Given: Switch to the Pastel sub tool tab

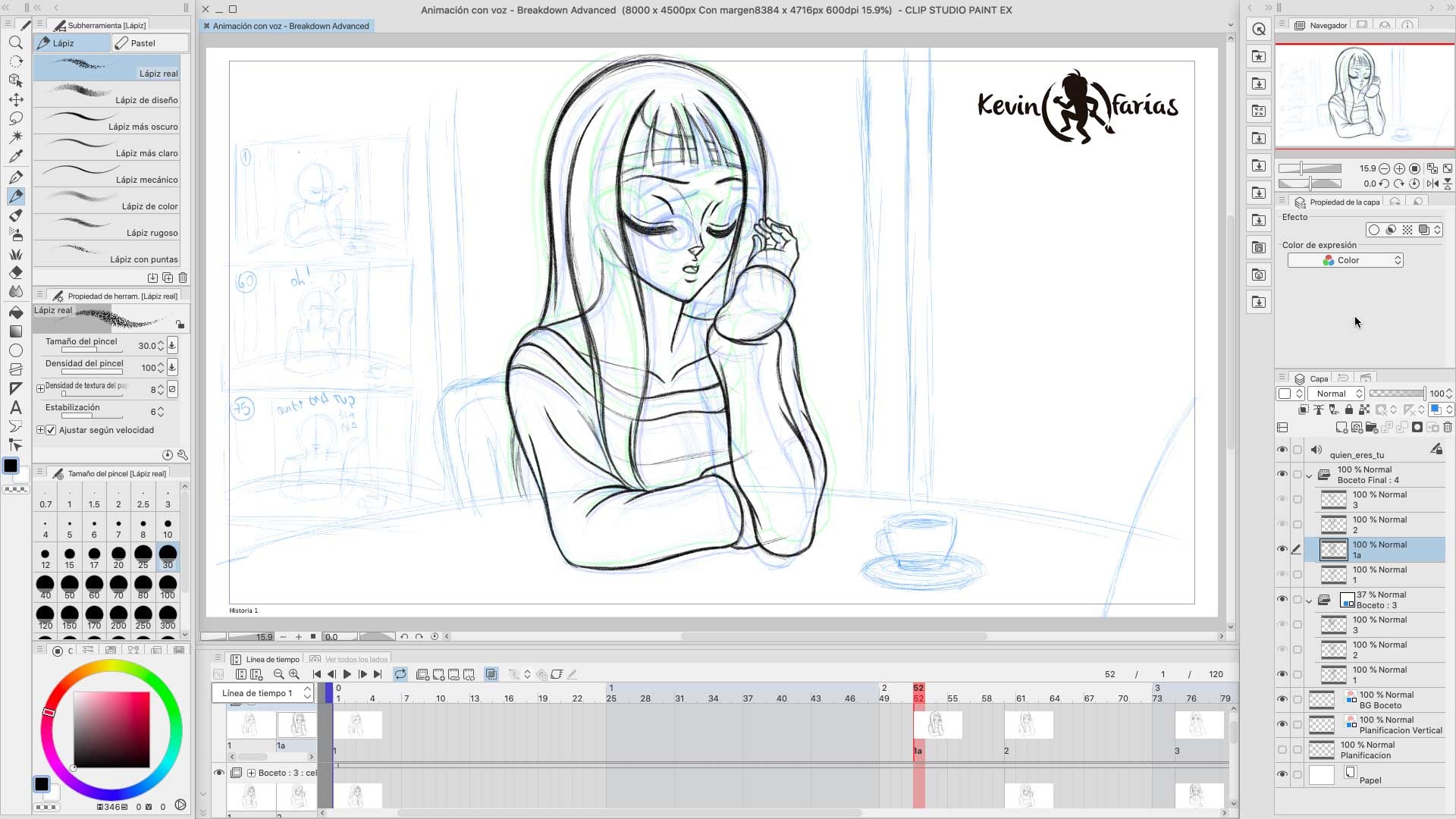Looking at the screenshot, I should (149, 43).
